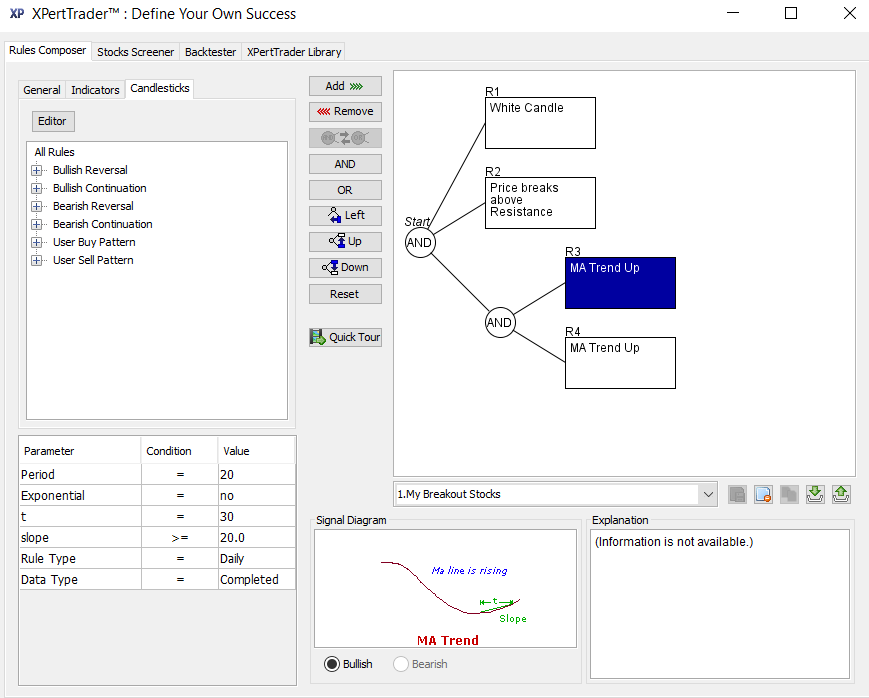Select the R2 Price breaks above Resistance box
Screen dimensions: 869x698
click(540, 203)
